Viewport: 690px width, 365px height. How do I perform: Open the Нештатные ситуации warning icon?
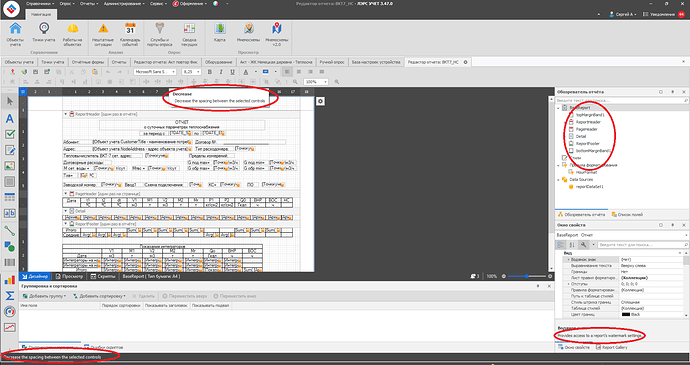coord(103,34)
